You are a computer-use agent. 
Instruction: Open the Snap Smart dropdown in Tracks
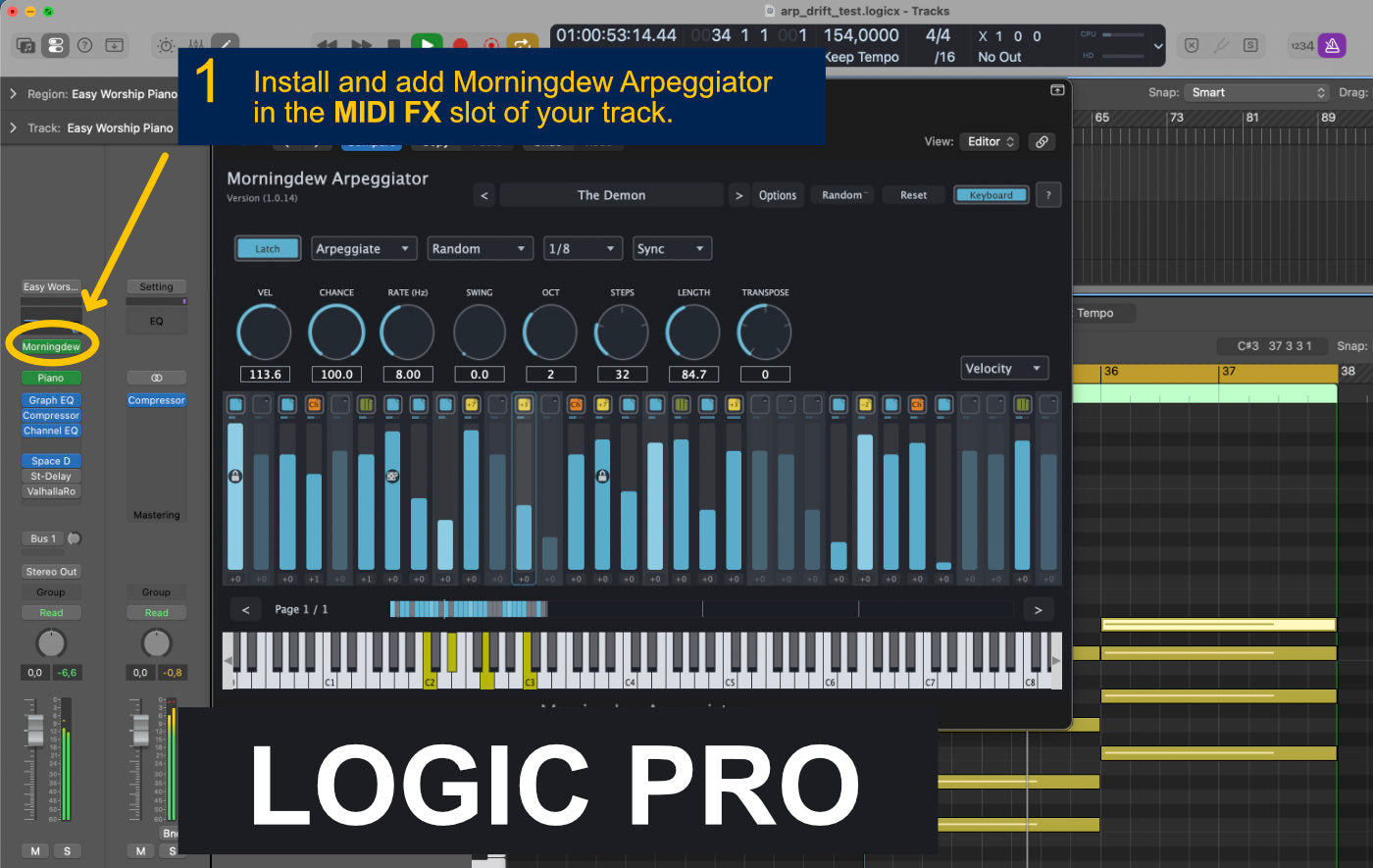coord(1256,92)
